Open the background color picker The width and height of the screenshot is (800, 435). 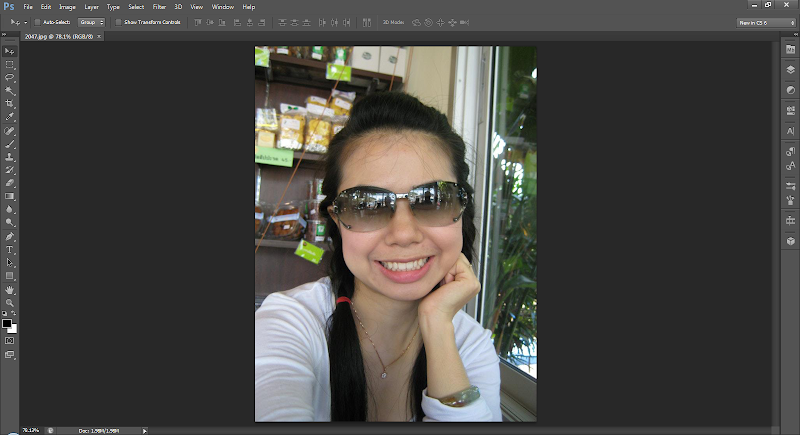14,330
